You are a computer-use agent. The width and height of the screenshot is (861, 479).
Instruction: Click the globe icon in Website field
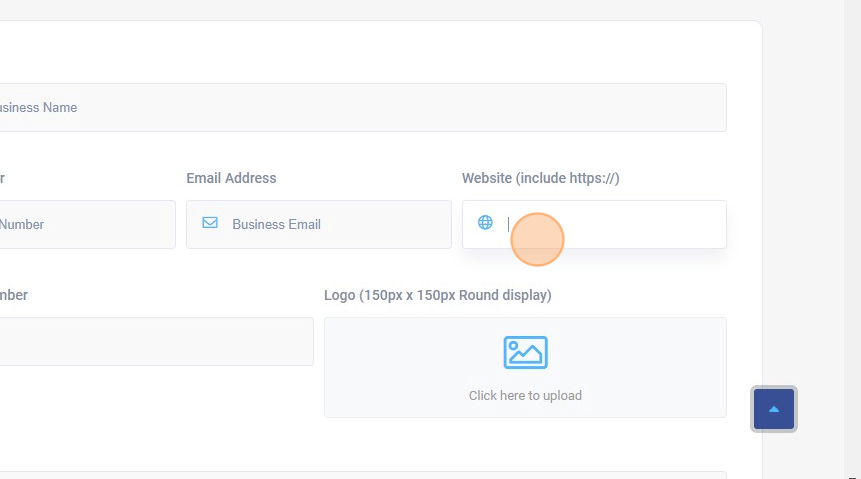(485, 223)
